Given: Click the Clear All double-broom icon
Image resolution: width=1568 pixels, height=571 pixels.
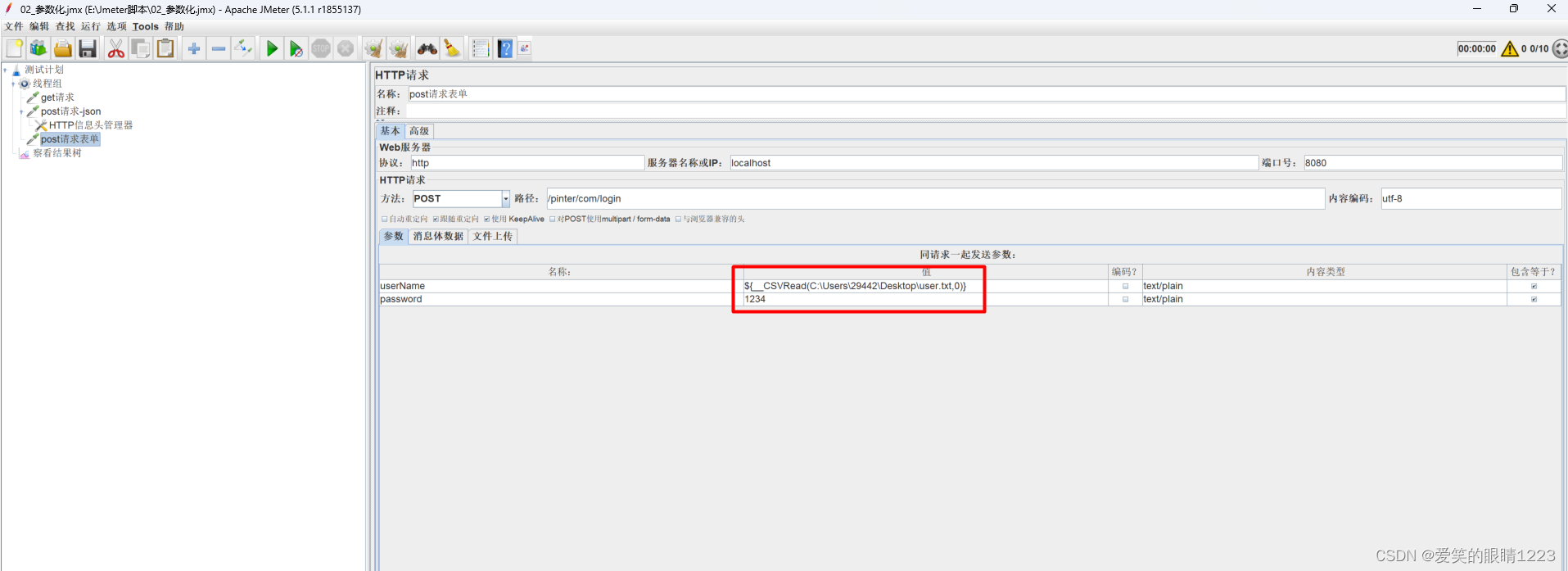Looking at the screenshot, I should (x=399, y=48).
